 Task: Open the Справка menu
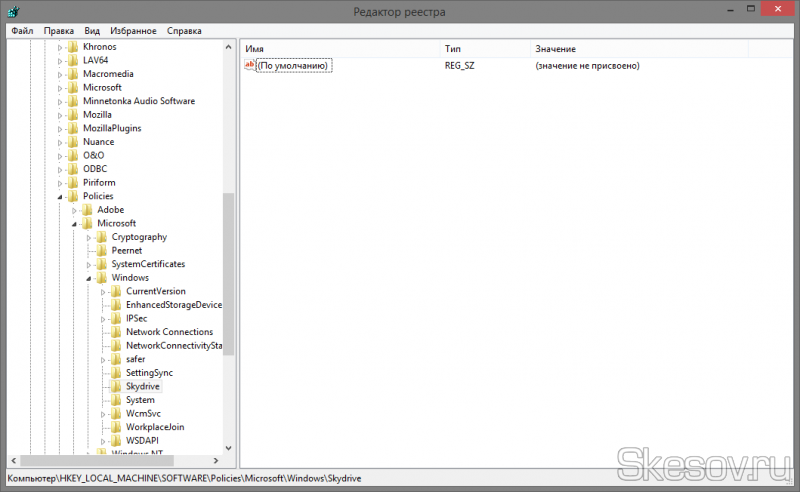tap(183, 31)
